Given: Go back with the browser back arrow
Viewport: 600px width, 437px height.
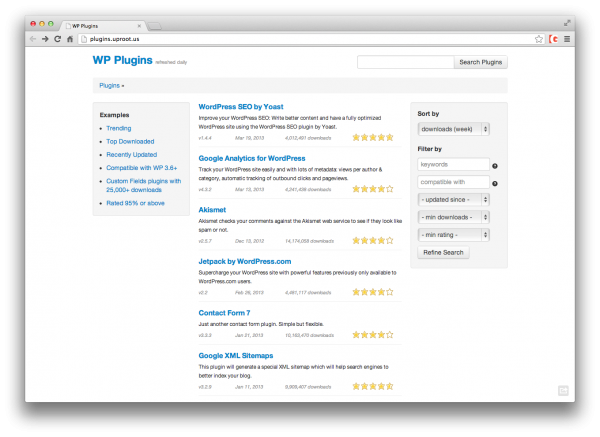Looking at the screenshot, I should coord(33,39).
